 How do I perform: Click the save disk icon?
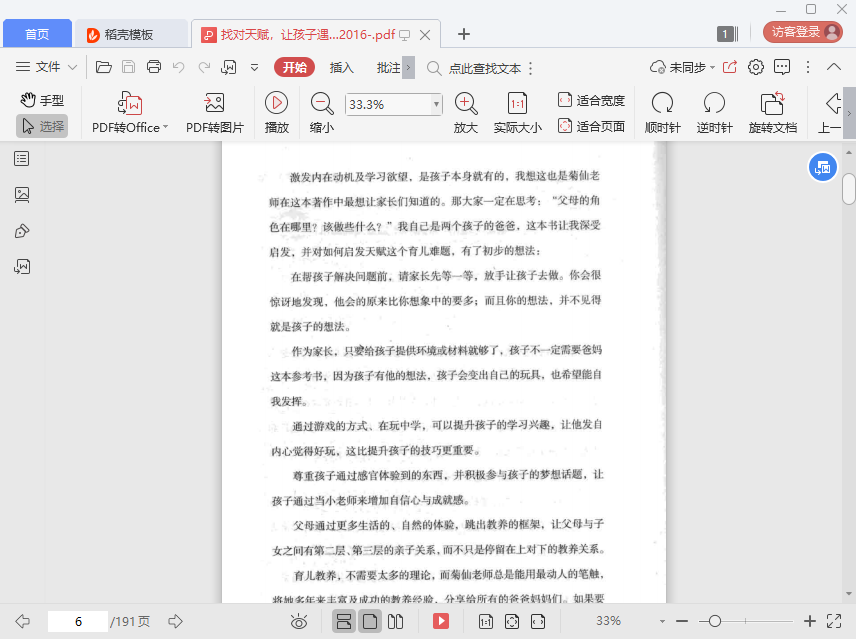pyautogui.click(x=128, y=67)
